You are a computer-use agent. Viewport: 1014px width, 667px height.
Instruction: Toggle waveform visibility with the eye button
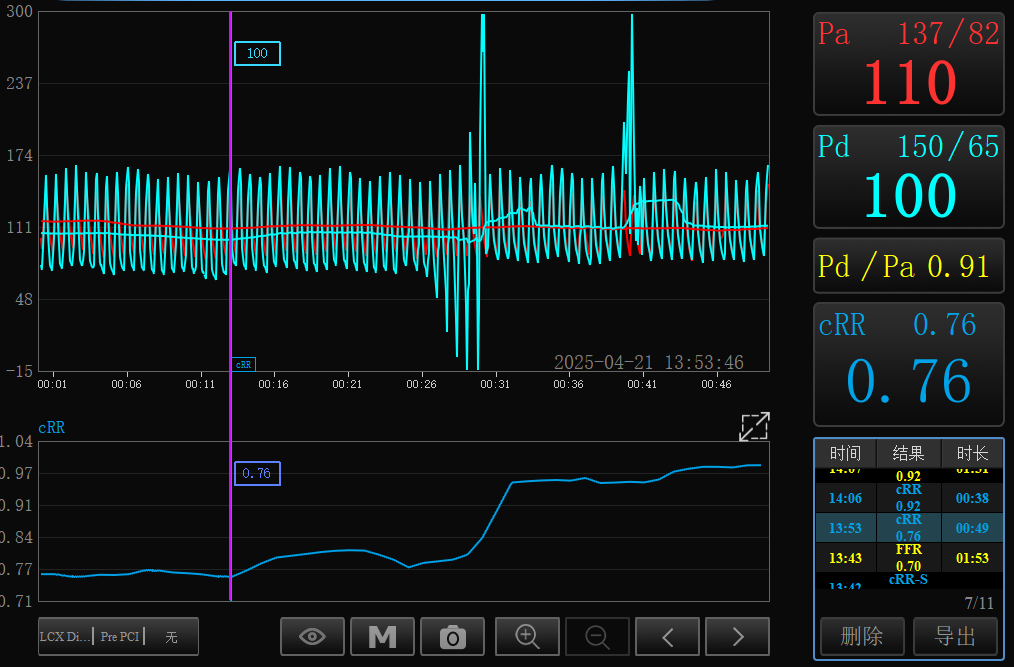coord(312,637)
